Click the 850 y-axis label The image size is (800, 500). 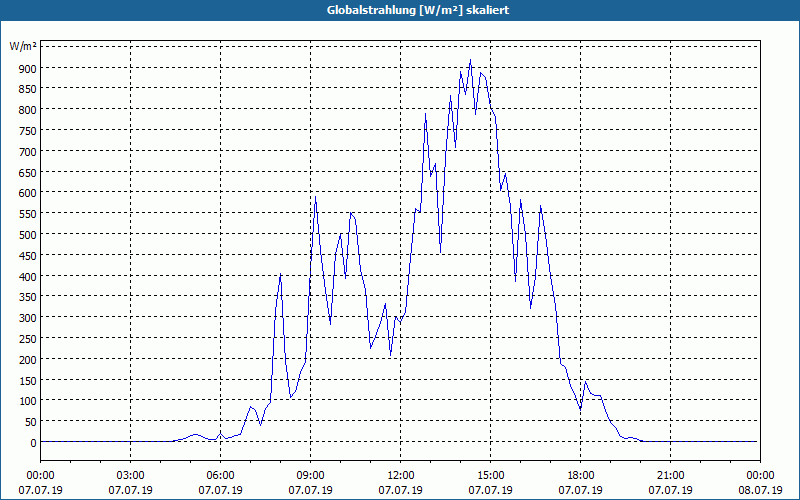click(28, 89)
